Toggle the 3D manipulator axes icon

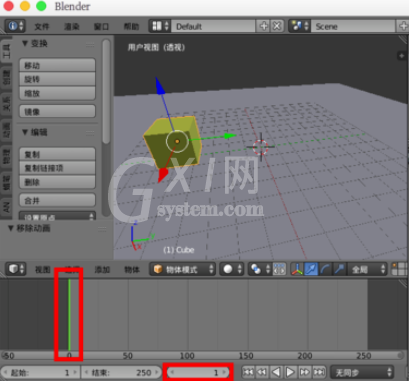[297, 269]
